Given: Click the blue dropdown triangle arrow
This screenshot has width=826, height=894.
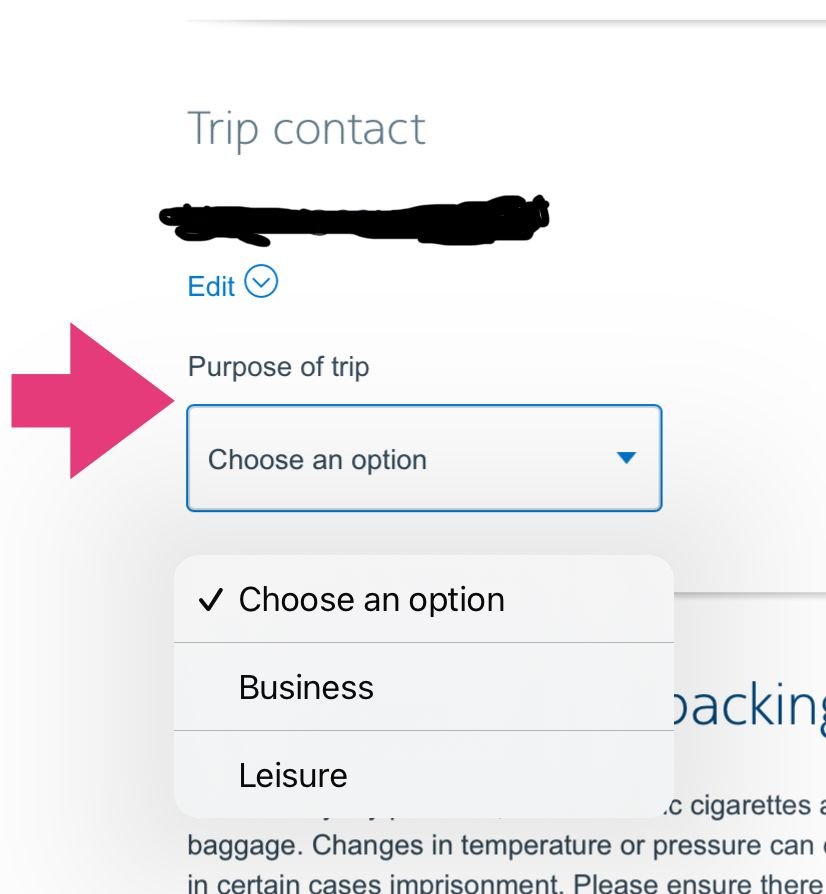Looking at the screenshot, I should [x=626, y=458].
